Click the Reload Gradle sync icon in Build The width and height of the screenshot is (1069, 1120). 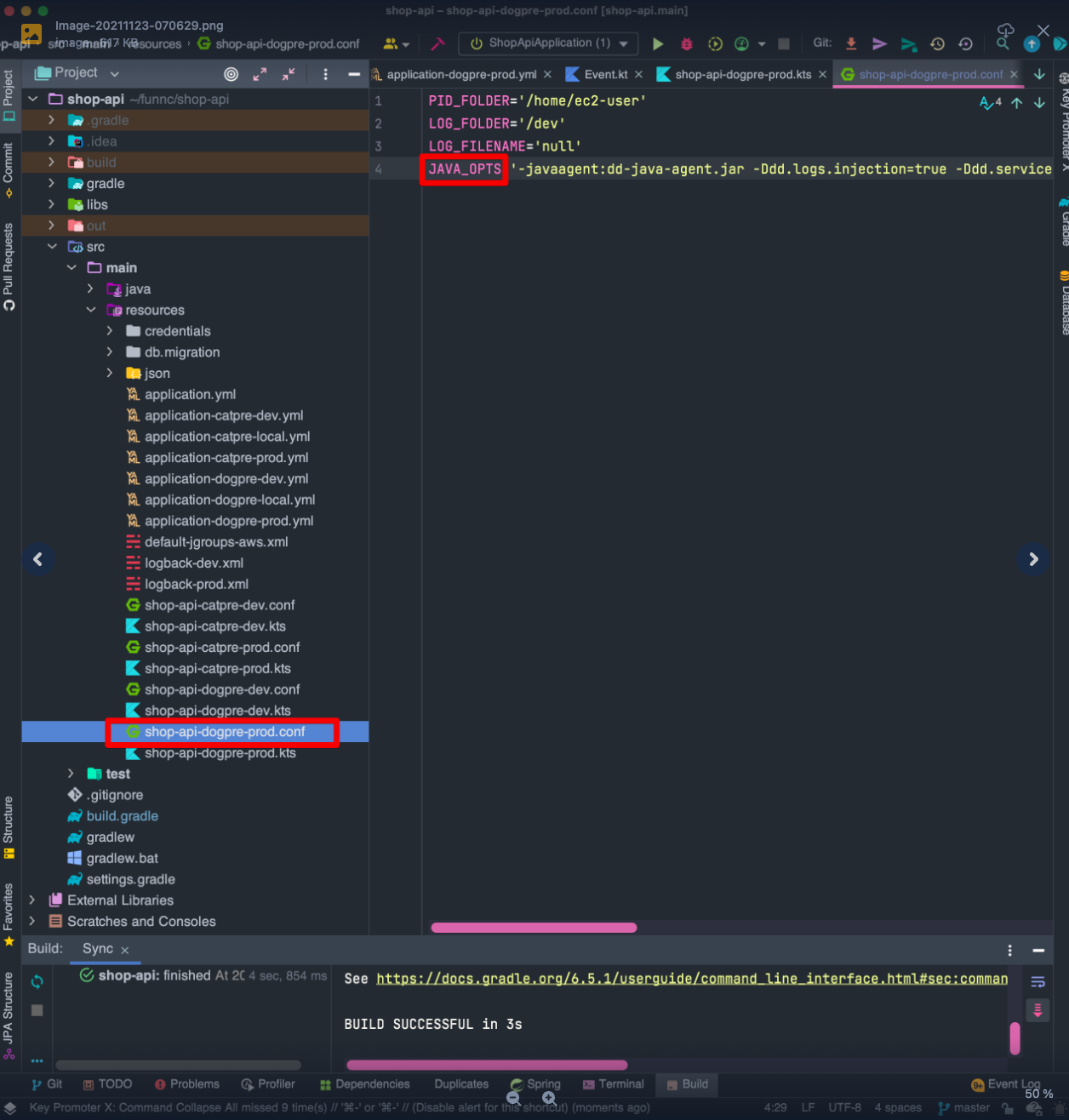(37, 981)
